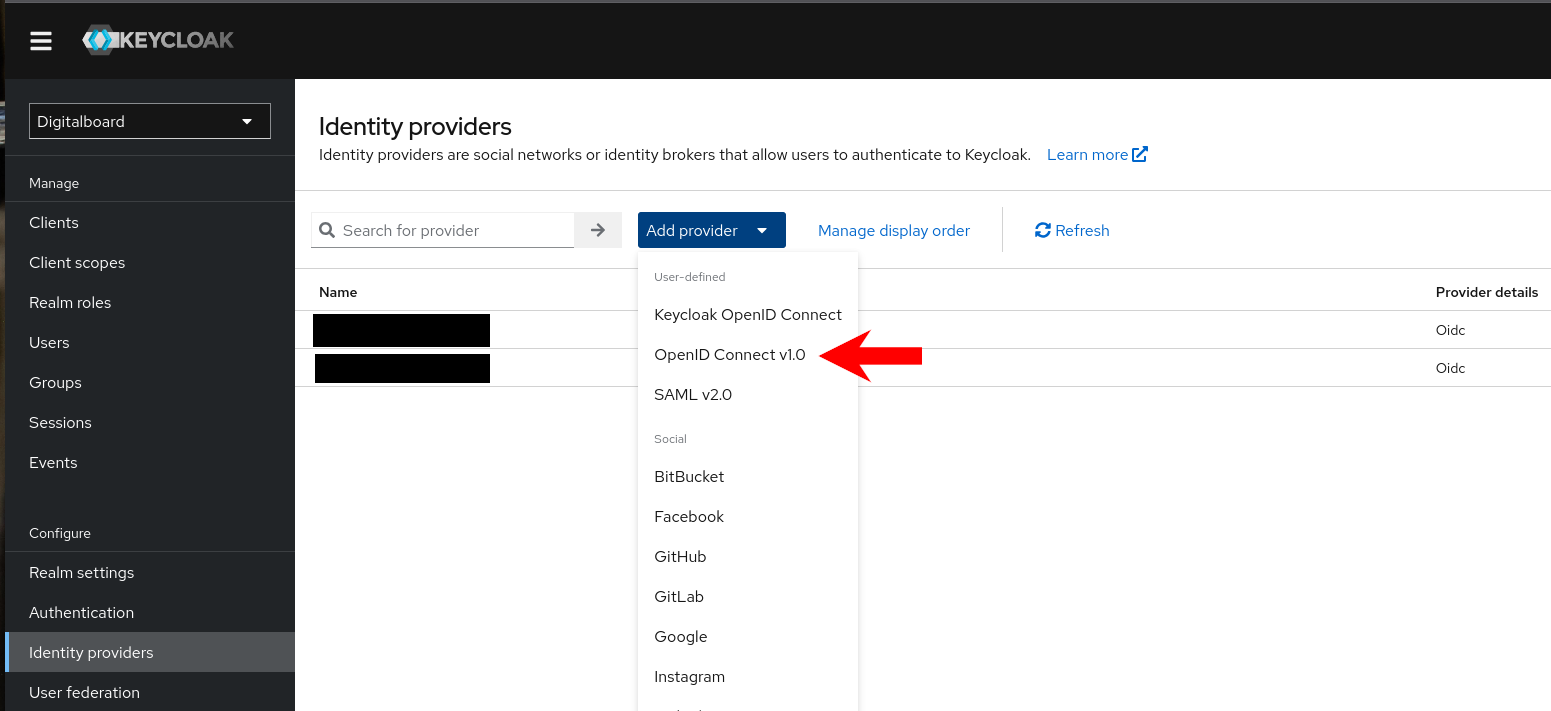Open the navigation hamburger menu

[x=40, y=40]
